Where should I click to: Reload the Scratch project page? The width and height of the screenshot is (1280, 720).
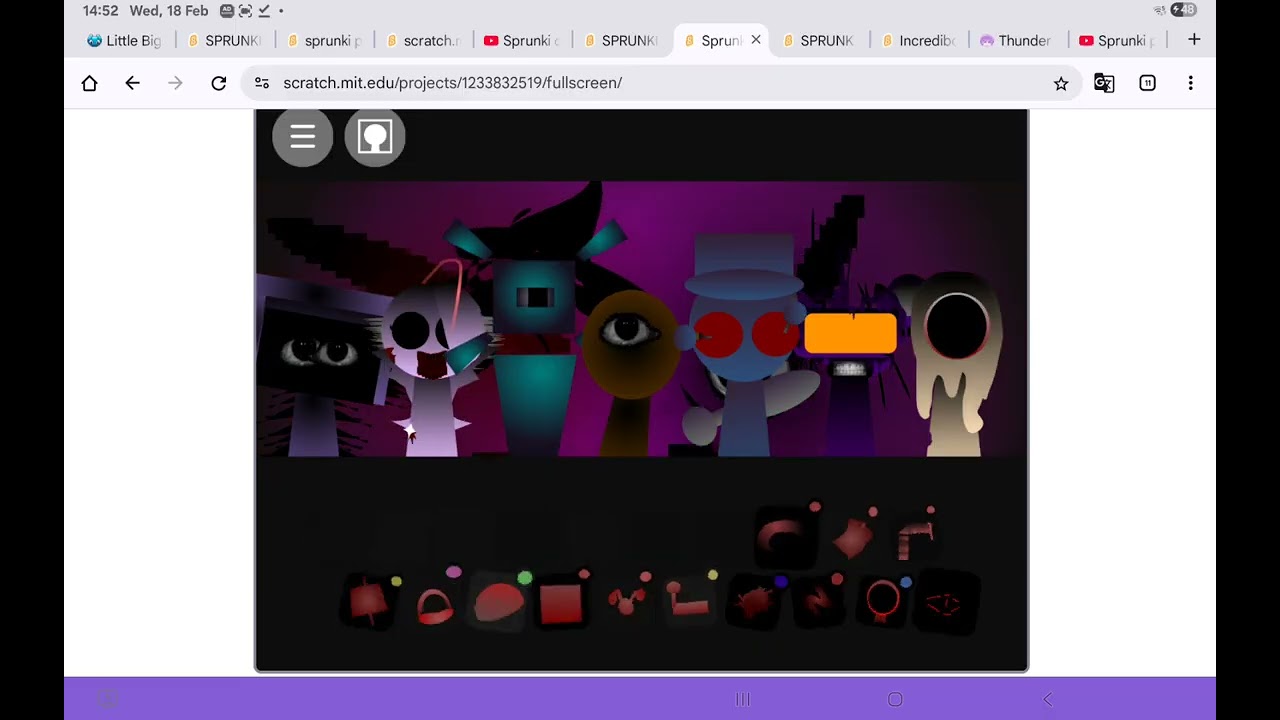(x=218, y=83)
